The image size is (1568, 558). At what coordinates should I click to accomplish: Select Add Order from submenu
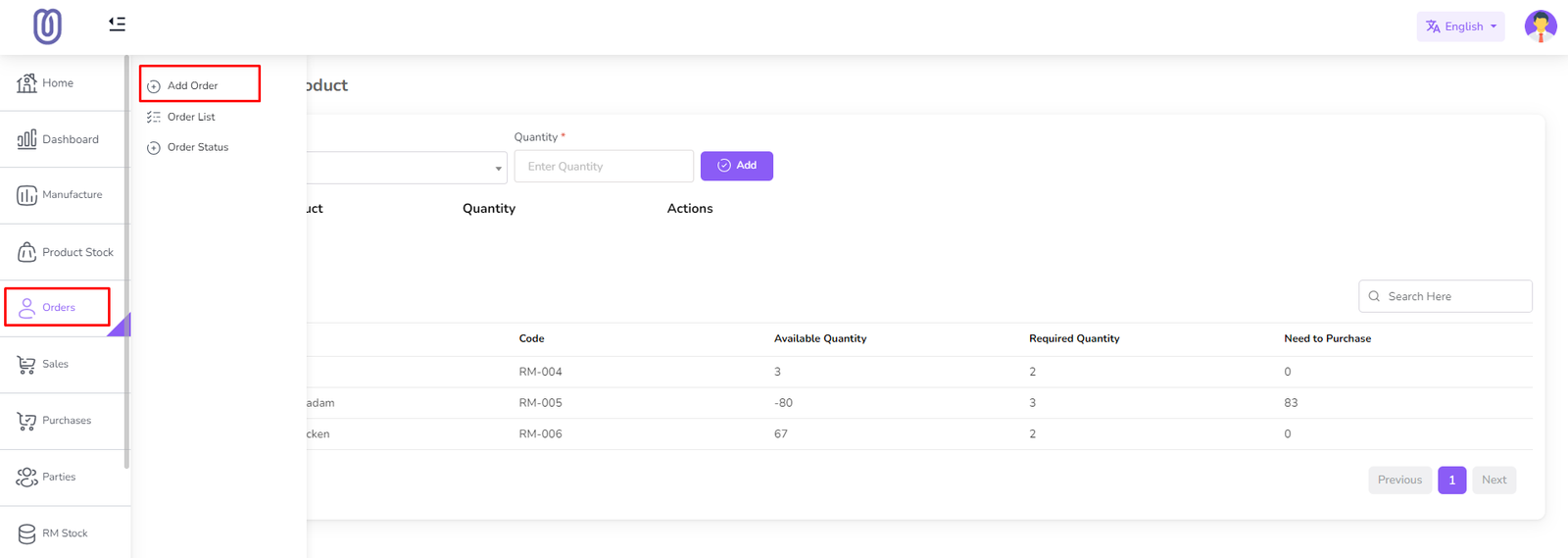pos(193,85)
